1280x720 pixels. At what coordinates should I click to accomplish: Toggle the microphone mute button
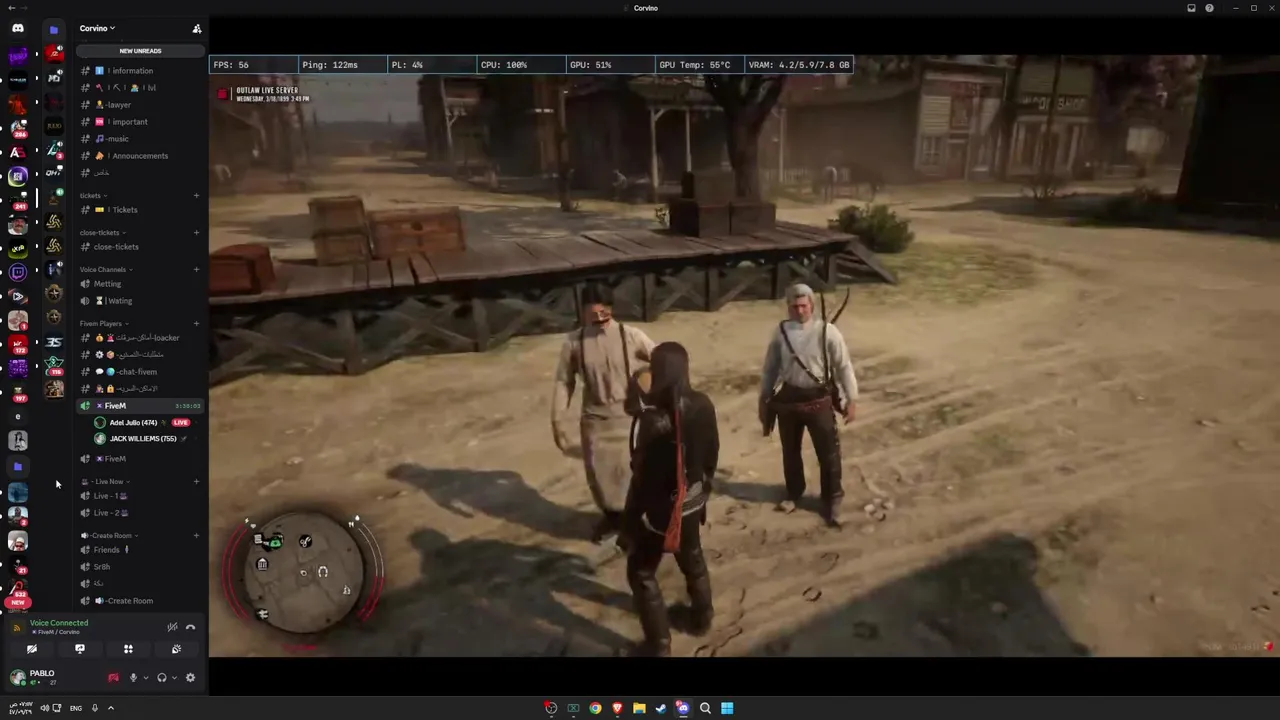133,678
